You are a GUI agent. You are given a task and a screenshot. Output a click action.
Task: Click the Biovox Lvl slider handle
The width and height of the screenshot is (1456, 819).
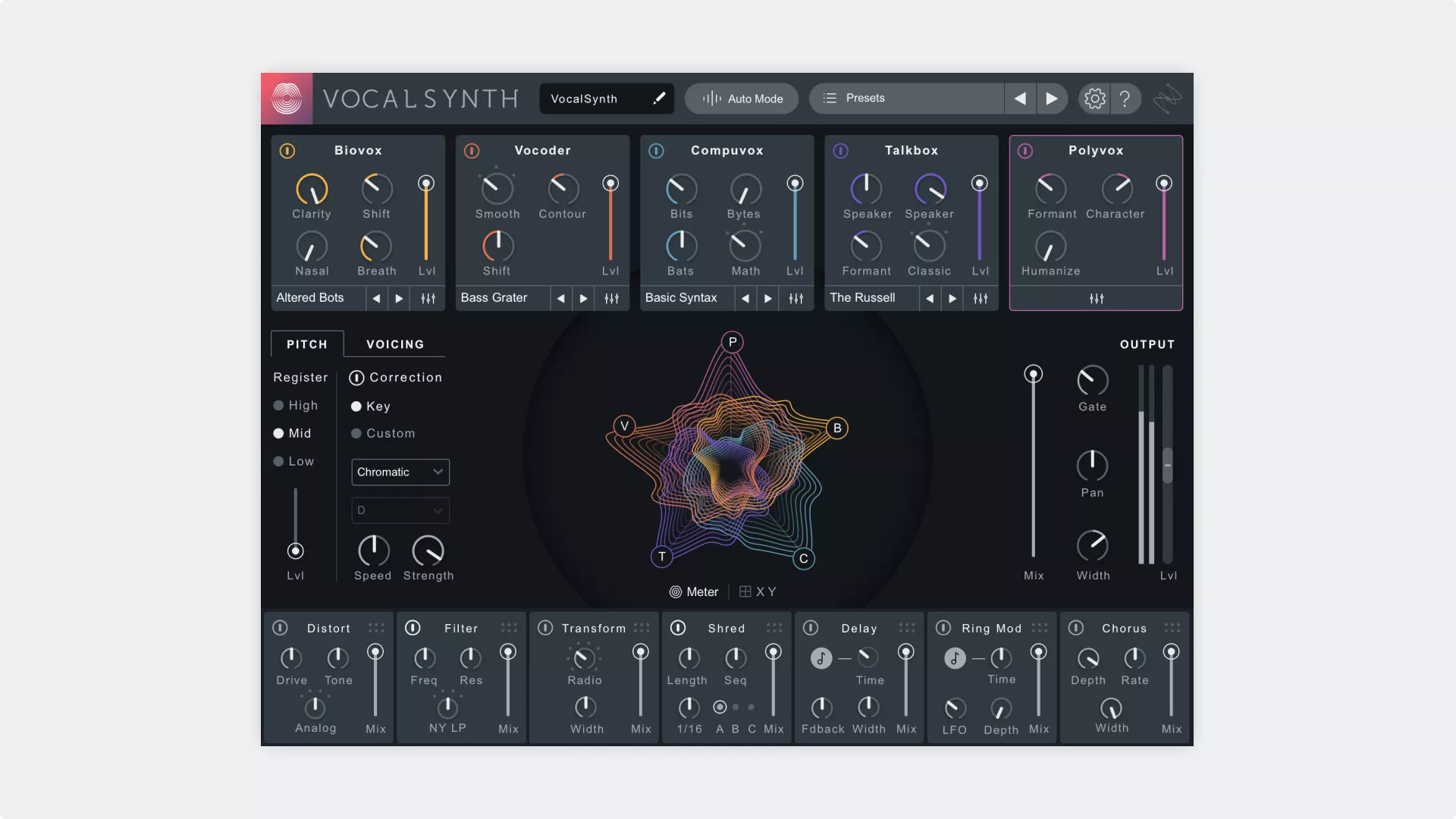[426, 184]
